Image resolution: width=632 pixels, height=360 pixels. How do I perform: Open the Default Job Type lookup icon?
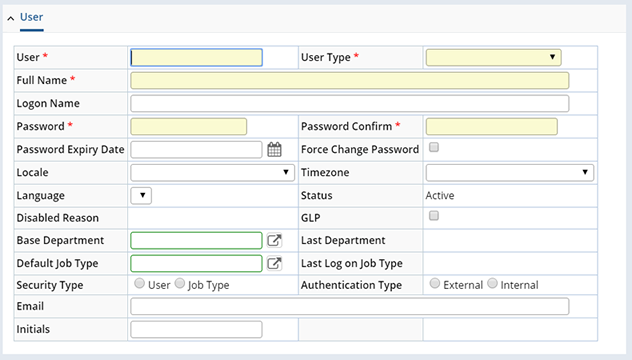tap(274, 264)
